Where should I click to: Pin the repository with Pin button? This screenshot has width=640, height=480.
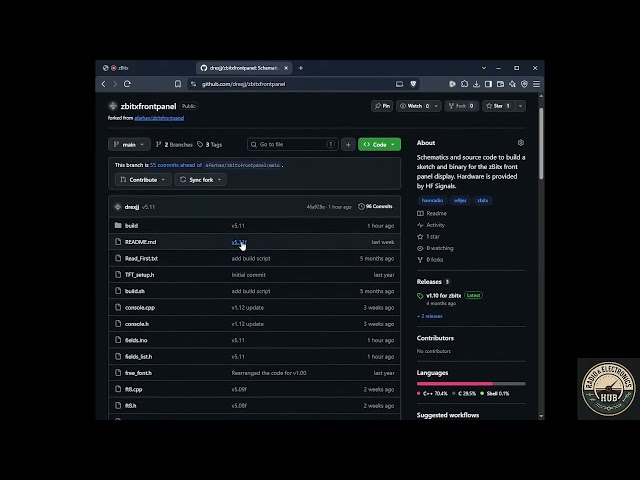(x=382, y=106)
